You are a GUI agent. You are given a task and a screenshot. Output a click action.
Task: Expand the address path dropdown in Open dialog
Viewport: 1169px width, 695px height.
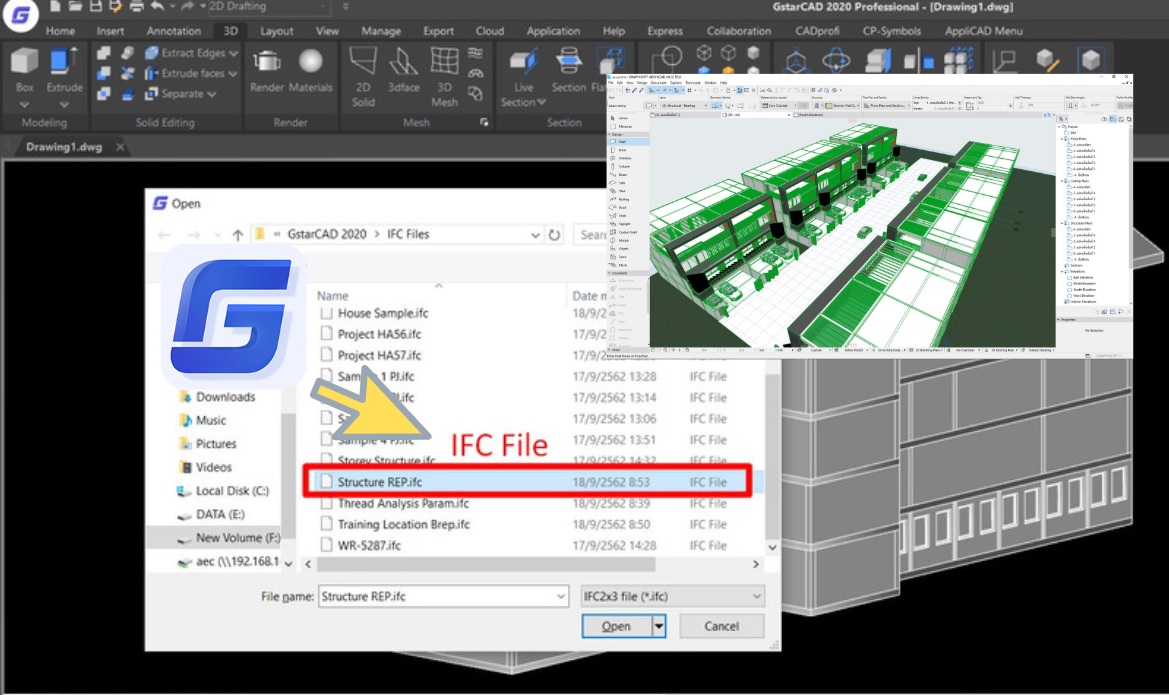535,235
